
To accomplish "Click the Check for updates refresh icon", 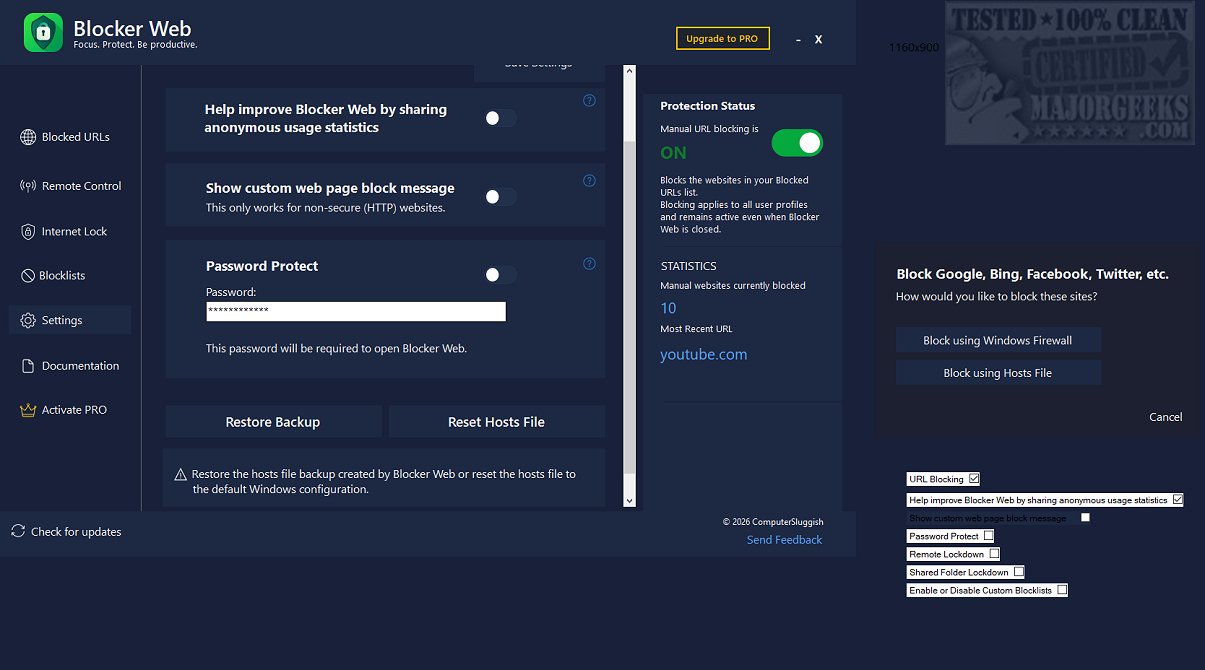I will tap(18, 531).
